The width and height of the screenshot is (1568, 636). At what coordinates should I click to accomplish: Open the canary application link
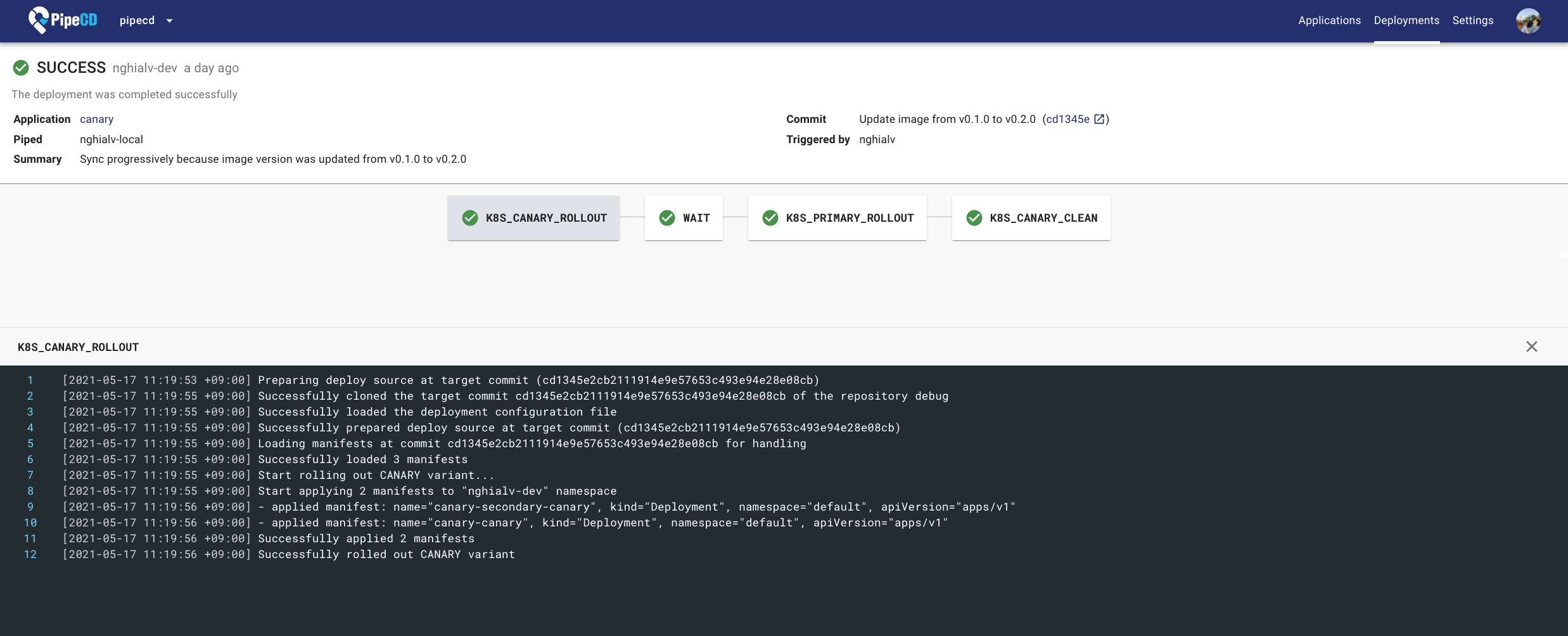[96, 119]
